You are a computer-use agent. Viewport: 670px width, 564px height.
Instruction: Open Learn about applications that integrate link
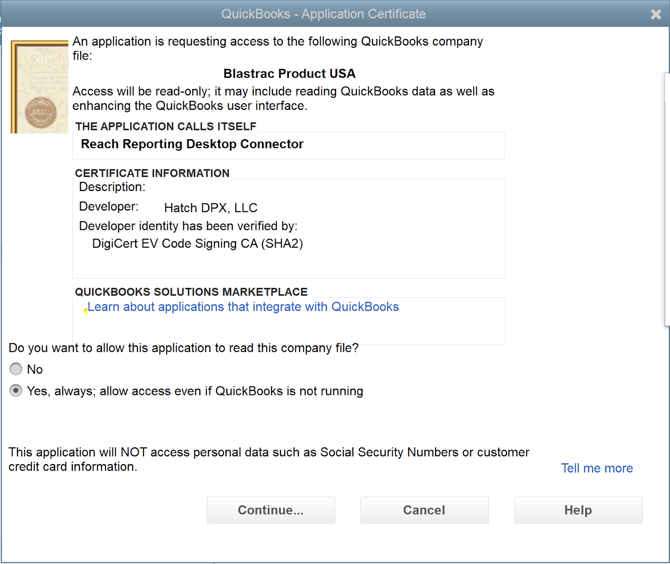[243, 307]
